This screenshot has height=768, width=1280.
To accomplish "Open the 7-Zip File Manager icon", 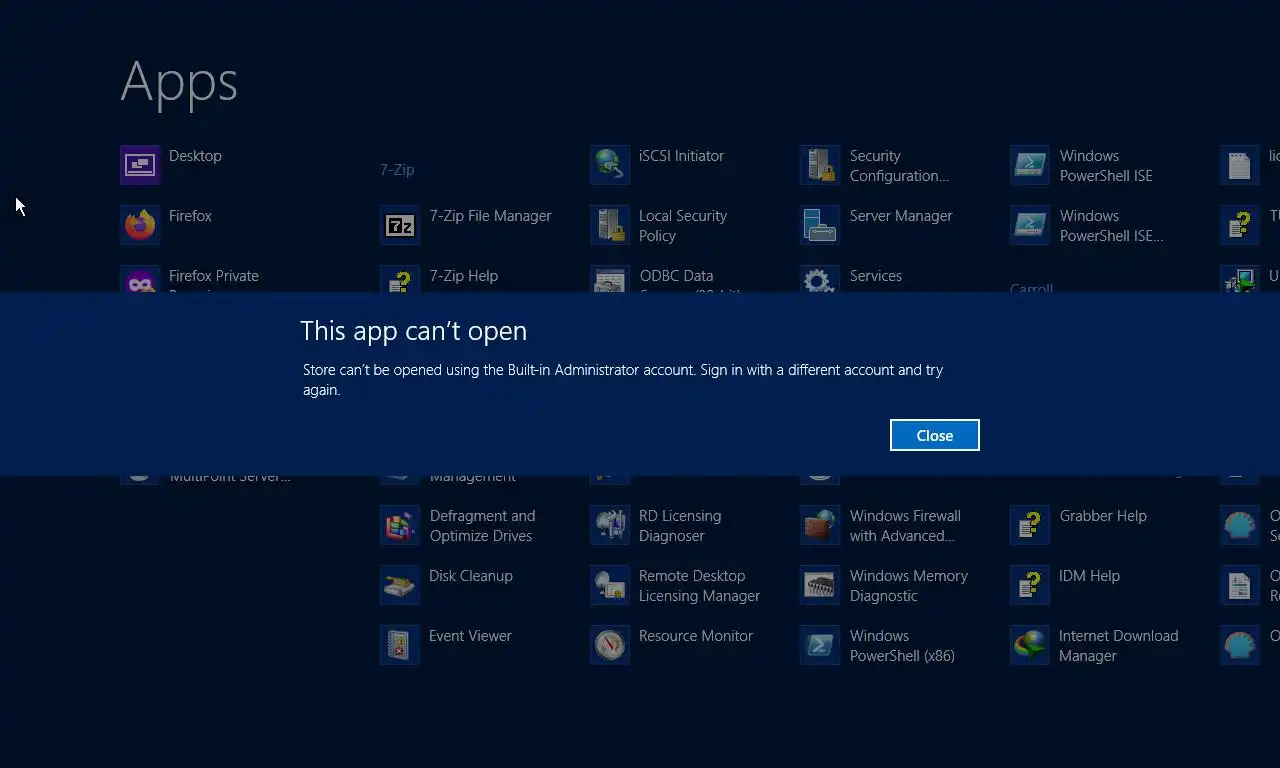I will [400, 225].
